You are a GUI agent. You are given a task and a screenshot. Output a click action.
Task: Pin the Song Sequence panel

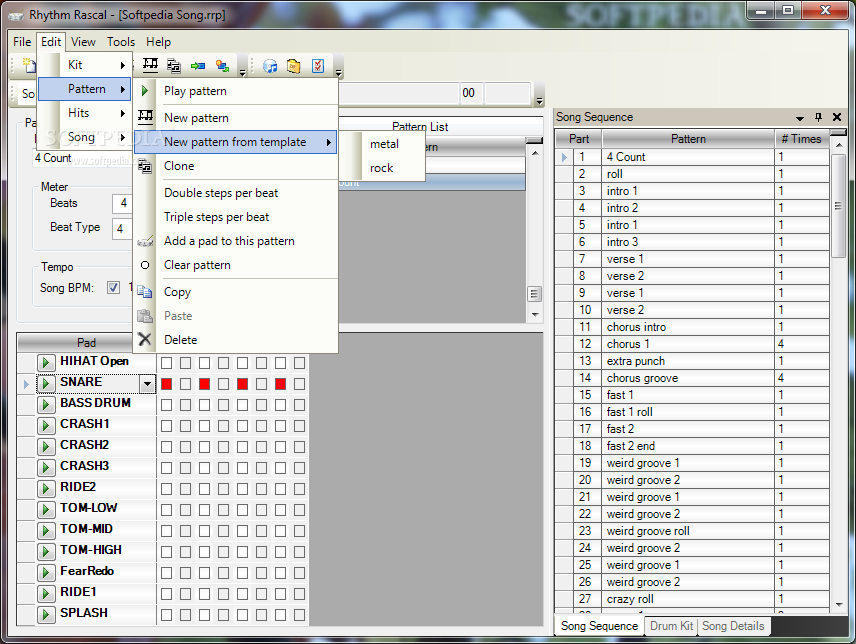(818, 117)
